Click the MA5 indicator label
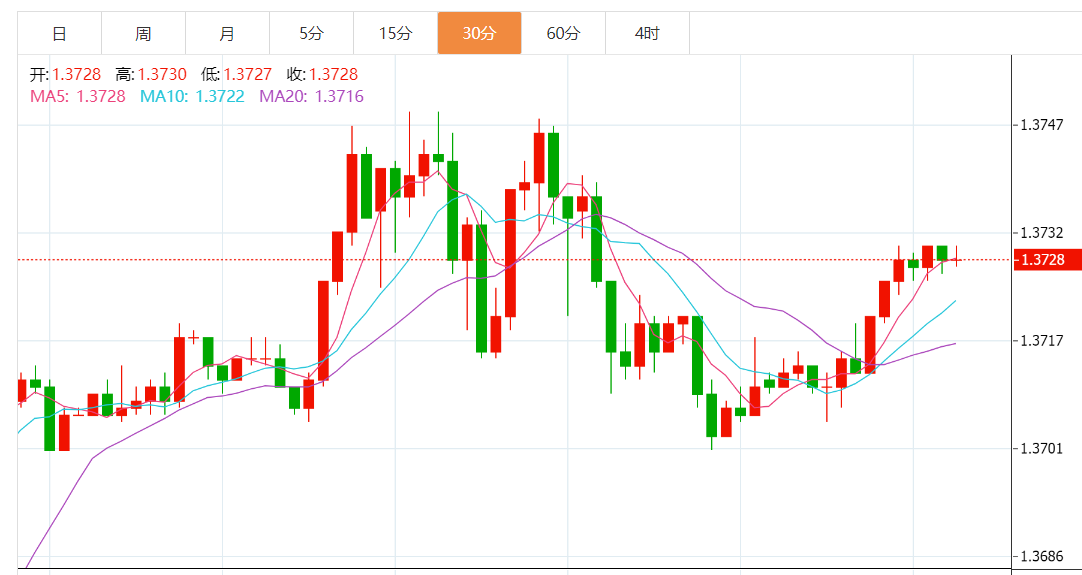The image size is (1082, 575). [x=78, y=96]
